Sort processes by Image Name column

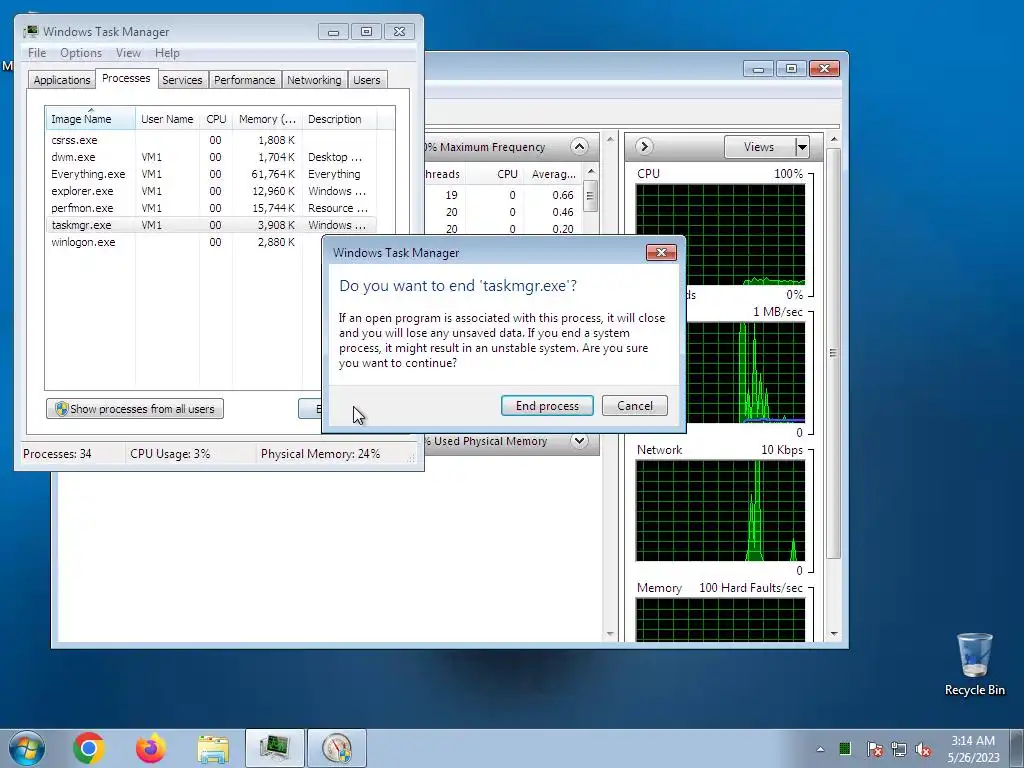tap(91, 119)
